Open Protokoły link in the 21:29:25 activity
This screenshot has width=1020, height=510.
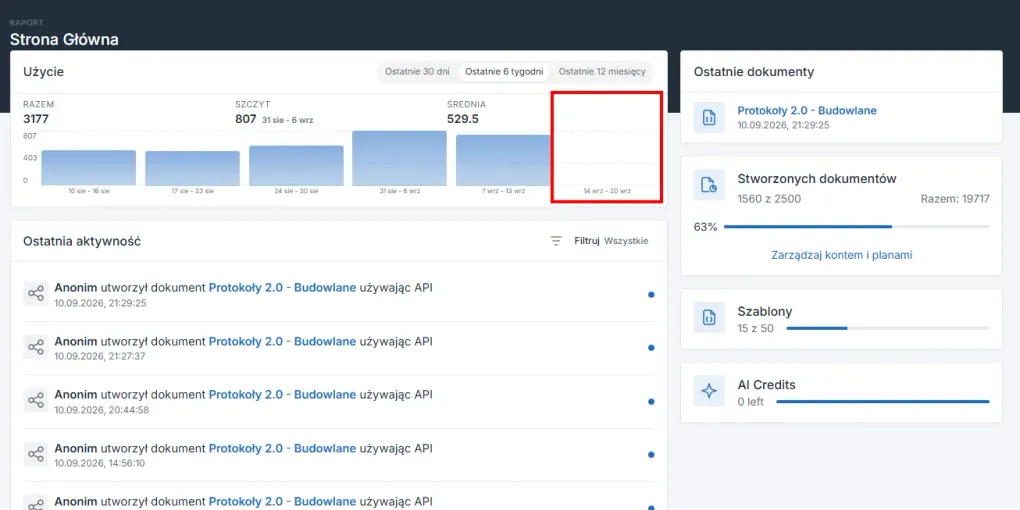coord(282,288)
